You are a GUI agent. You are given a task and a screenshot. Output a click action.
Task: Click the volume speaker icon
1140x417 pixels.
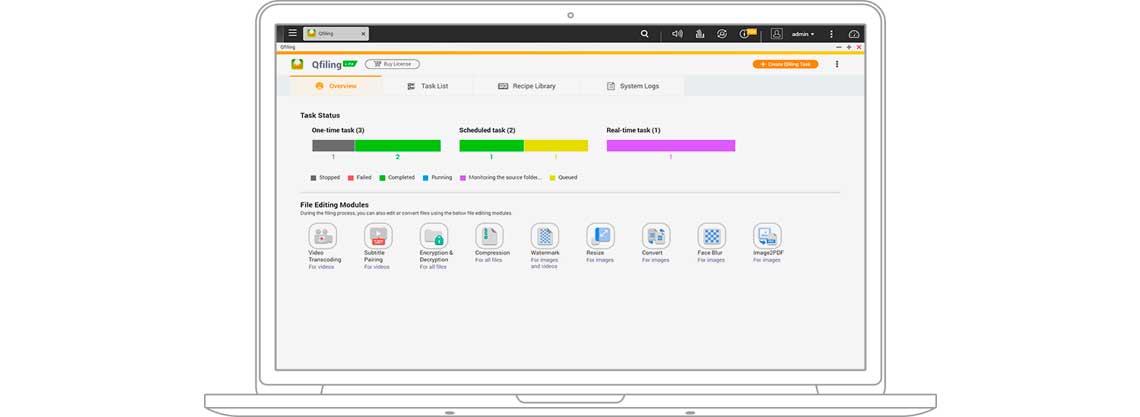pos(677,34)
